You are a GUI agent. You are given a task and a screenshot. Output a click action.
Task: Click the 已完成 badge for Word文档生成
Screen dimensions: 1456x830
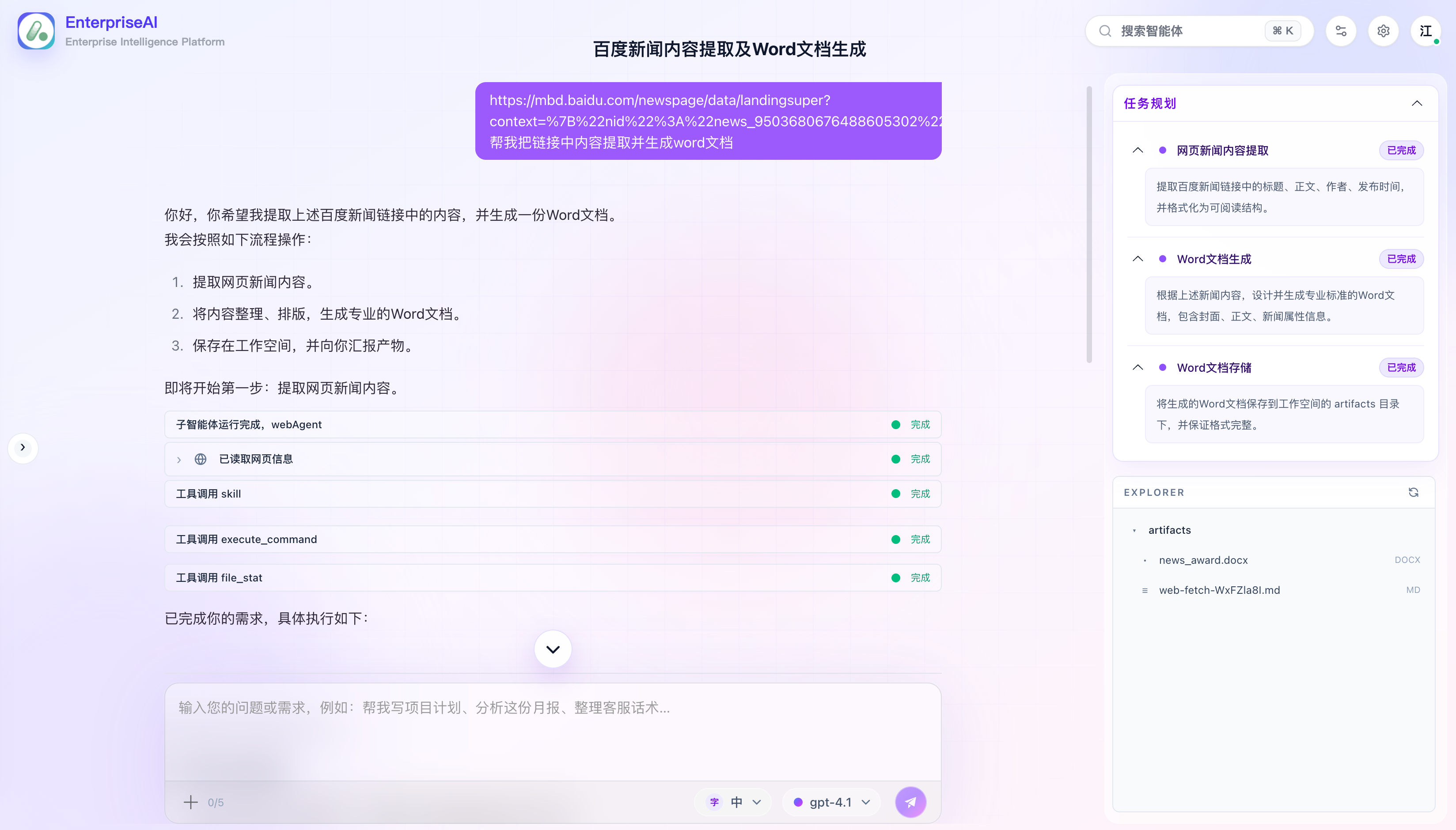[x=1401, y=259]
